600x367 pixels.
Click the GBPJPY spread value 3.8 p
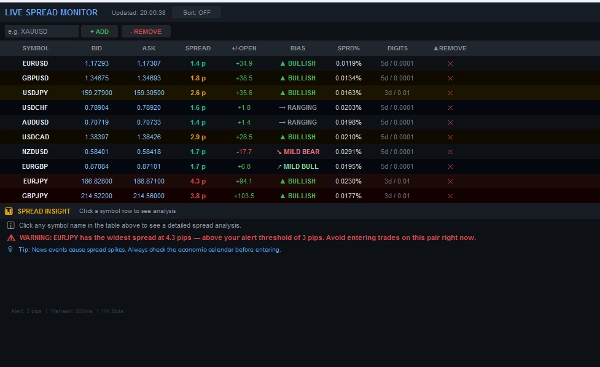198,196
